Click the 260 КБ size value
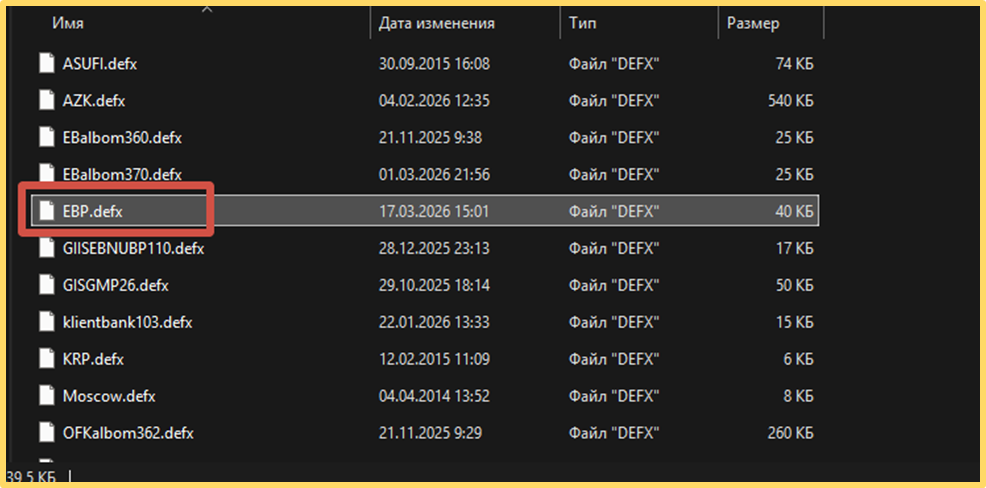The width and height of the screenshot is (986, 488). pyautogui.click(x=790, y=433)
